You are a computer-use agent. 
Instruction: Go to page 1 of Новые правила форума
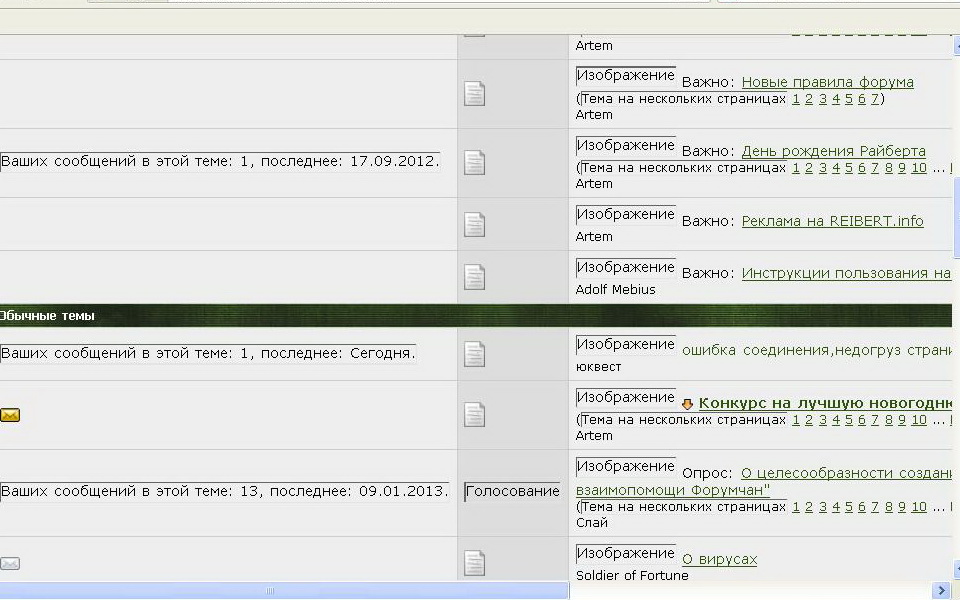795,99
